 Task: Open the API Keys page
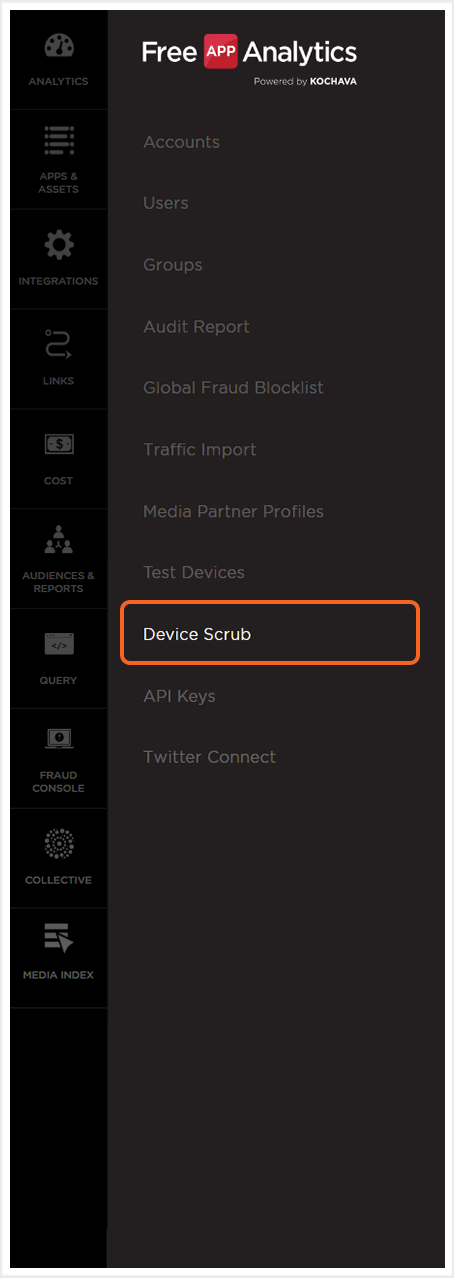click(x=179, y=696)
